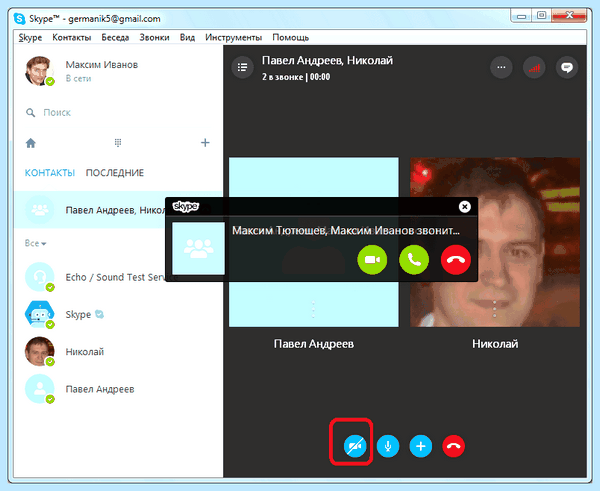Answer incoming call with audio only
Screen dimensions: 600x491
click(x=414, y=260)
